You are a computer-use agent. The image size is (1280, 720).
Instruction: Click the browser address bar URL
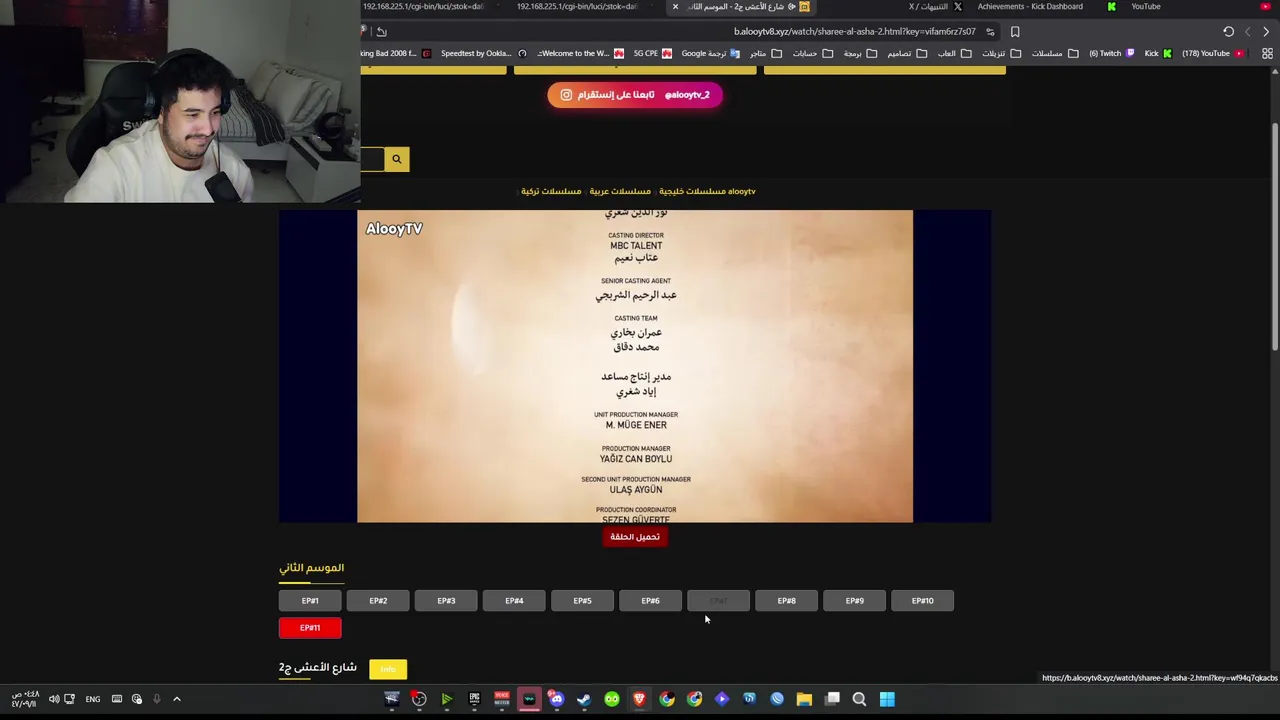pos(854,32)
